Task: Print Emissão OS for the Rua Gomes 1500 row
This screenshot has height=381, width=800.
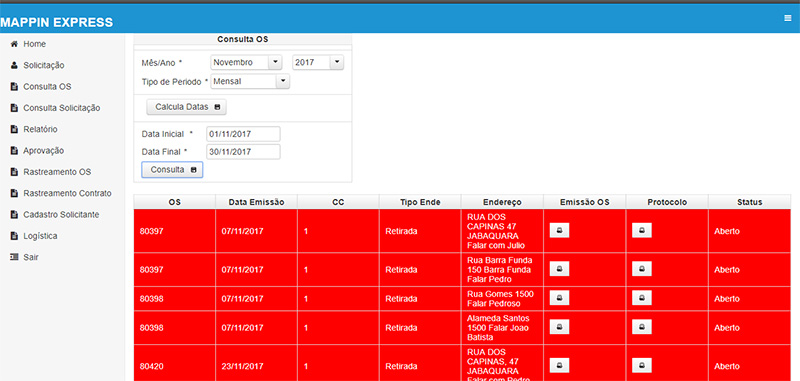Action: click(x=559, y=298)
